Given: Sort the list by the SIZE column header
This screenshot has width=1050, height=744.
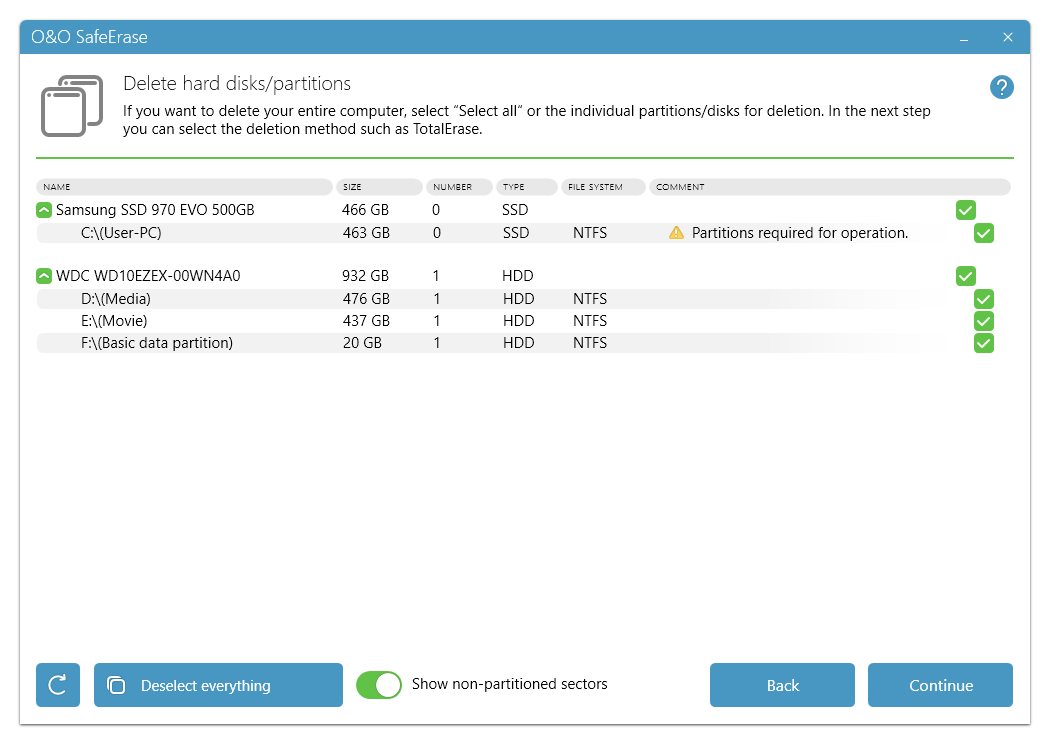Looking at the screenshot, I should click(x=379, y=187).
